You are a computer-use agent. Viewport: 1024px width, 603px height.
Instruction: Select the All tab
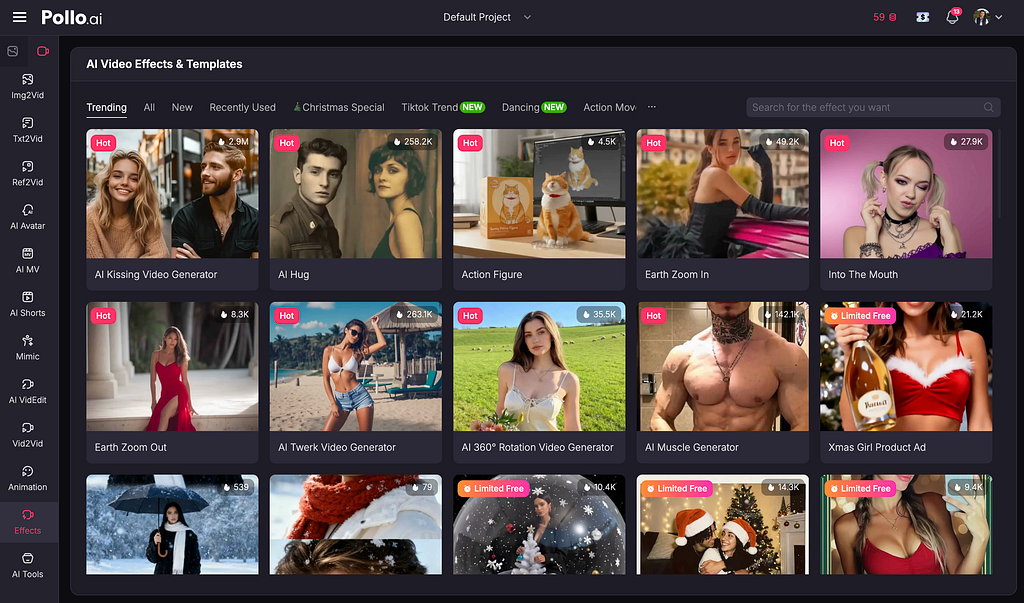click(x=149, y=107)
